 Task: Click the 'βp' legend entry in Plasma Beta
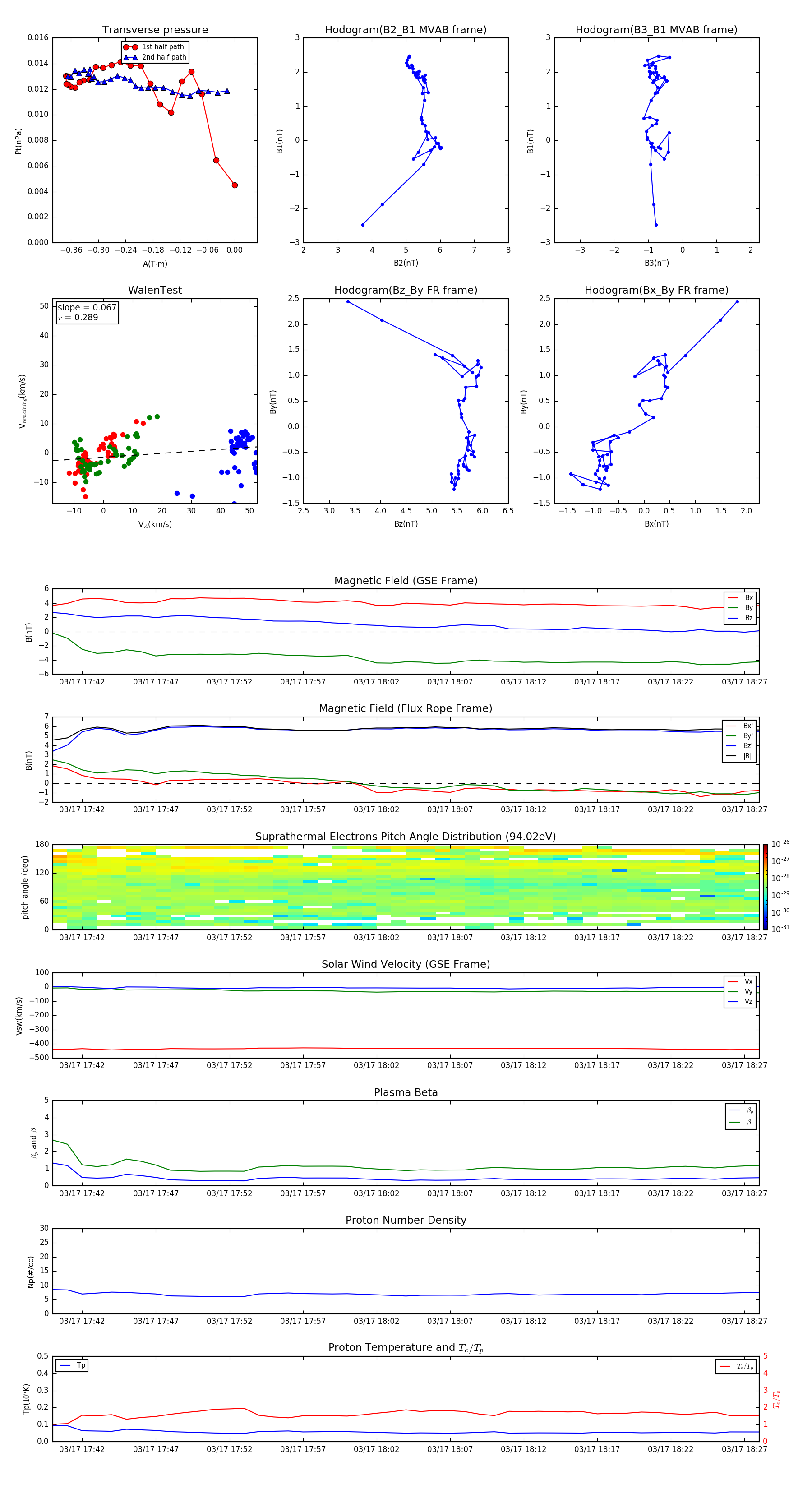click(741, 1110)
